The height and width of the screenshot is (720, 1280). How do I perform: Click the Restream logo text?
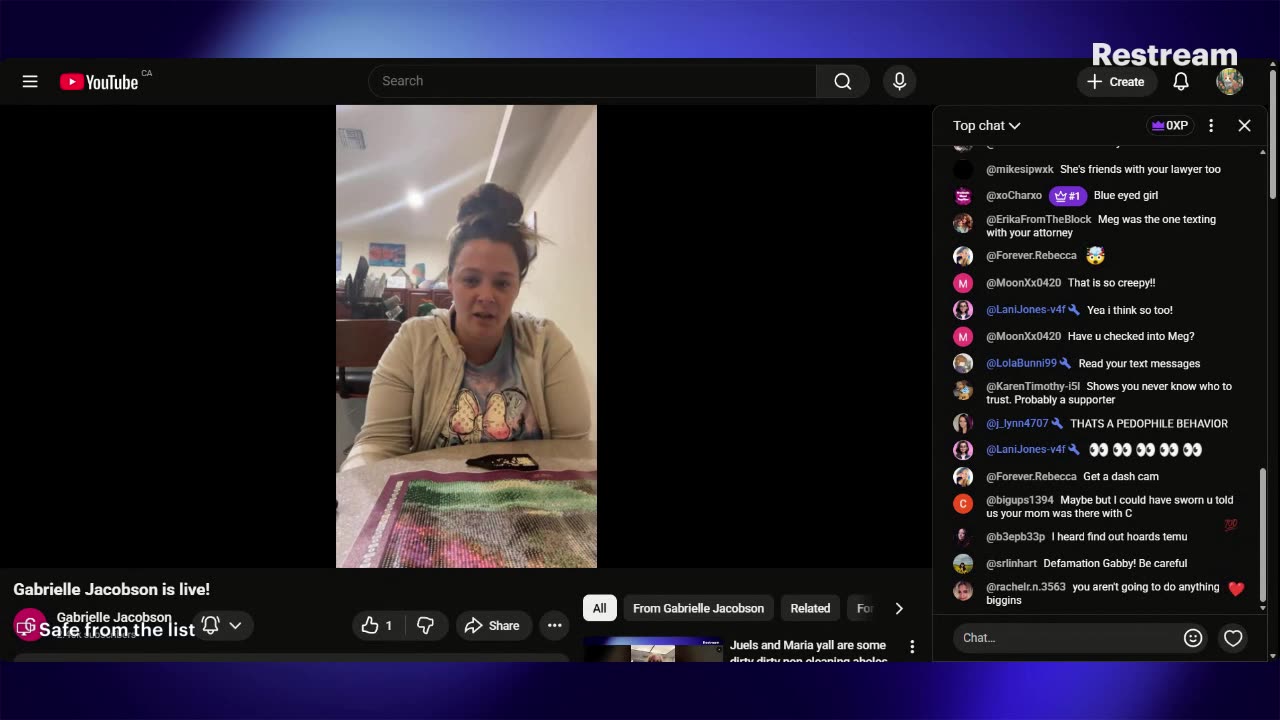tap(1164, 54)
